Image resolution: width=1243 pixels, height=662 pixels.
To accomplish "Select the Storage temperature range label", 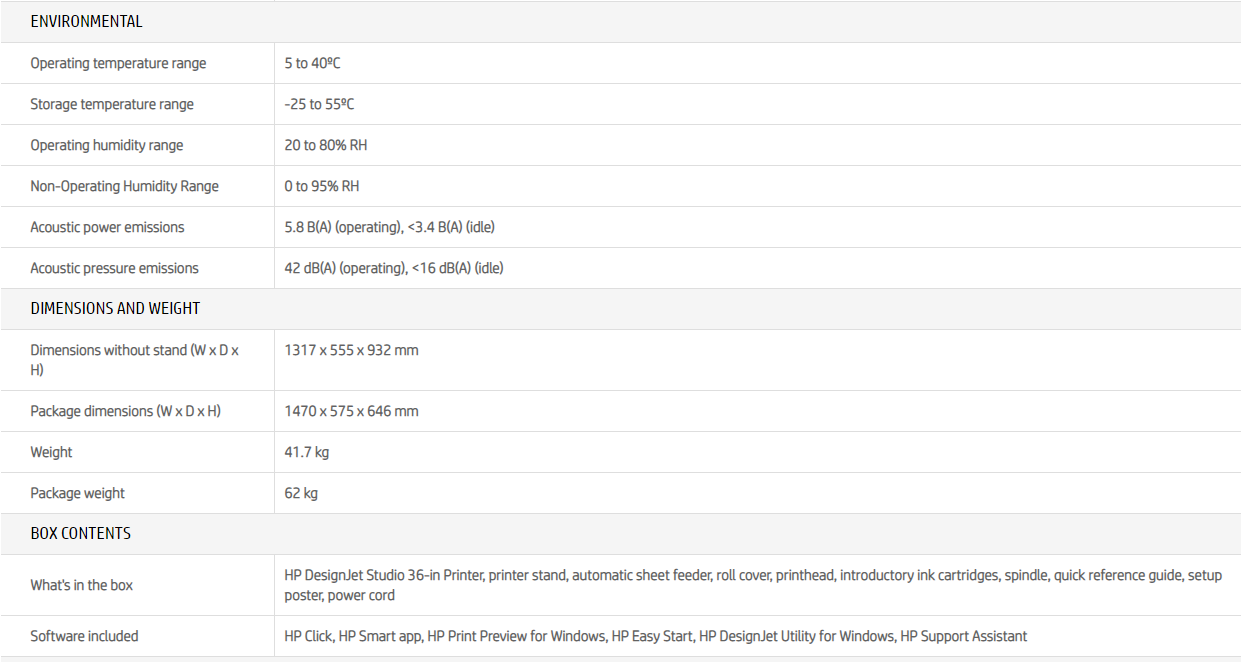I will (x=112, y=104).
